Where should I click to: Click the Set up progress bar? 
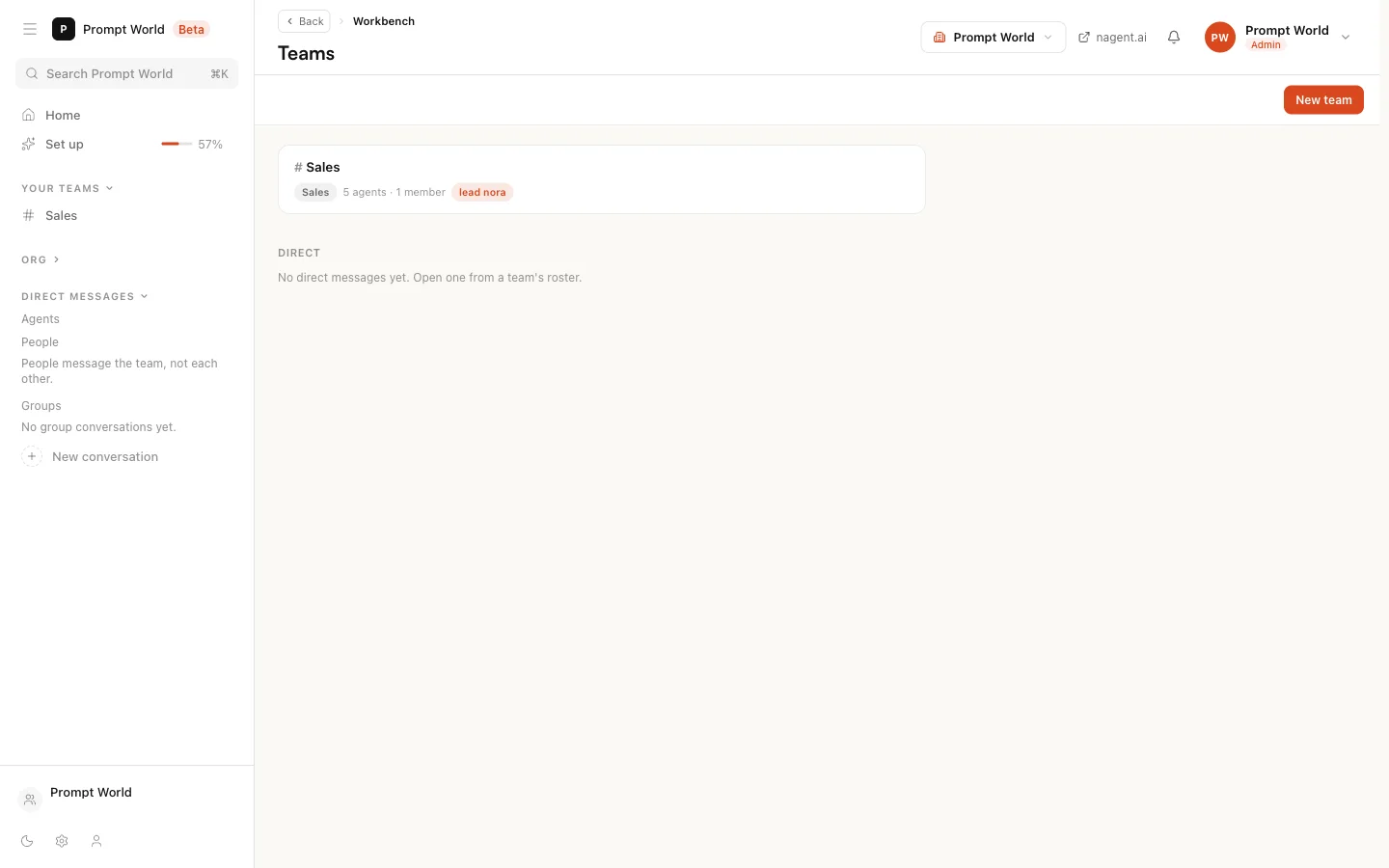(177, 144)
